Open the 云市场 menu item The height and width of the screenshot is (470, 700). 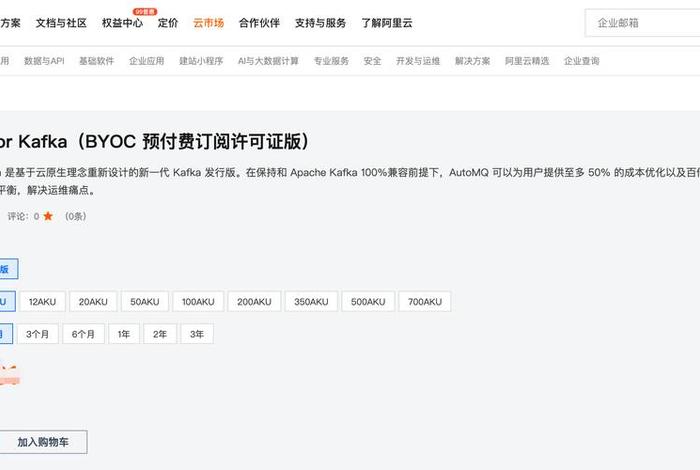click(208, 23)
